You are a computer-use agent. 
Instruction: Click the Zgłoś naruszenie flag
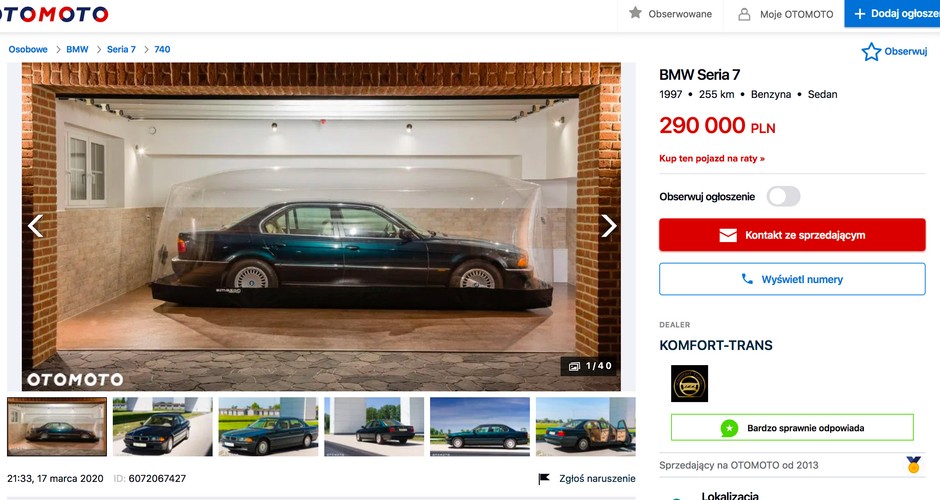[x=544, y=478]
